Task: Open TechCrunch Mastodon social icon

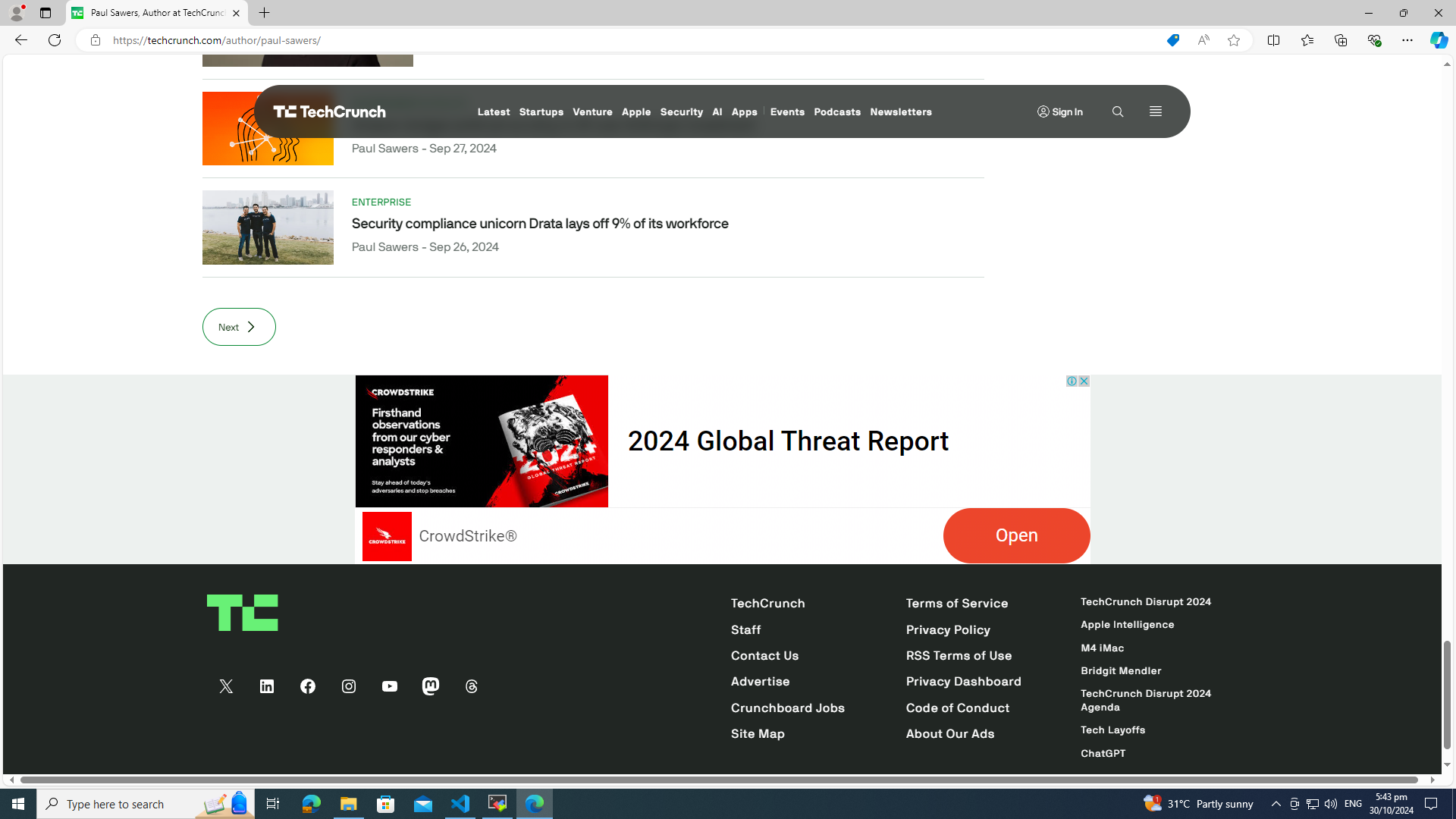Action: (431, 686)
